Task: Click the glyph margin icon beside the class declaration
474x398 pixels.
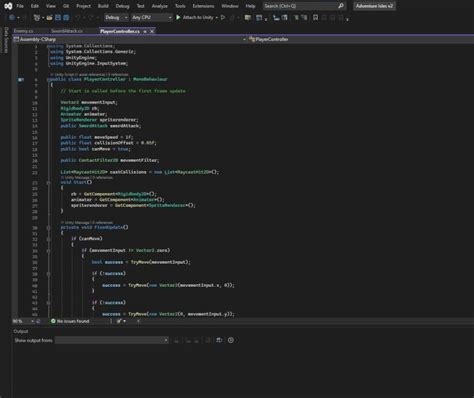Action: click(x=21, y=80)
